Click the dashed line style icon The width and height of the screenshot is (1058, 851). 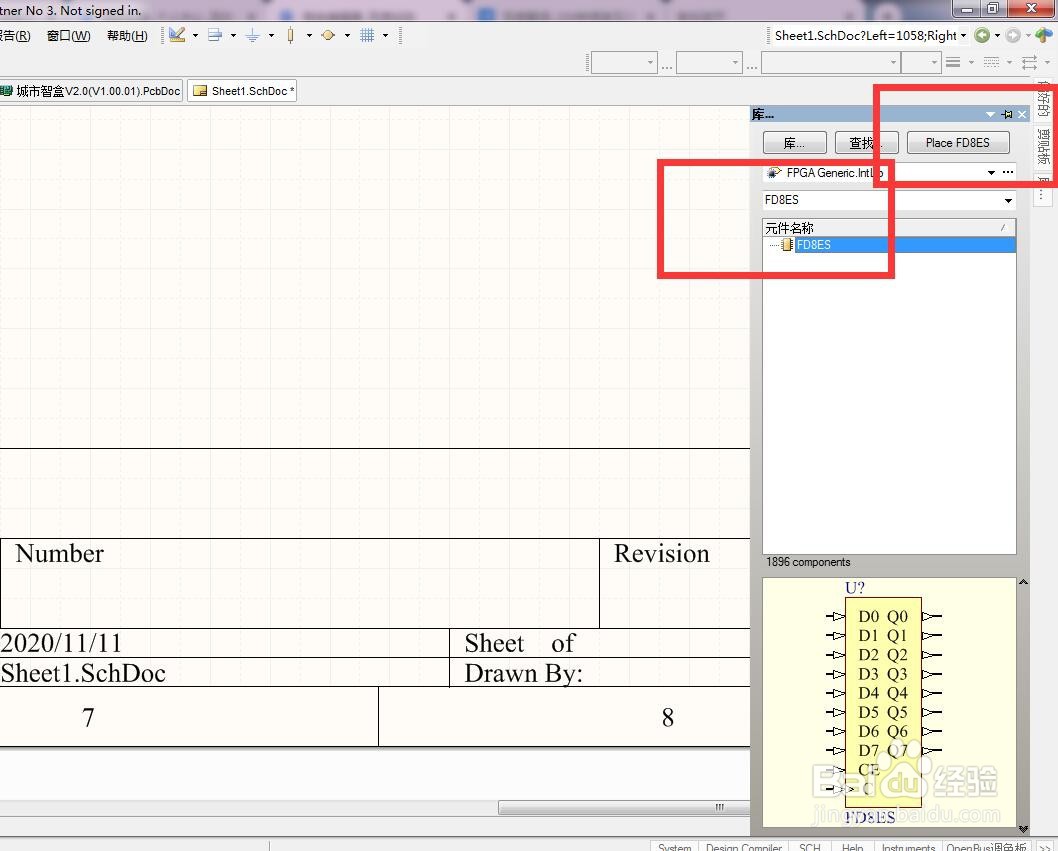[x=991, y=62]
